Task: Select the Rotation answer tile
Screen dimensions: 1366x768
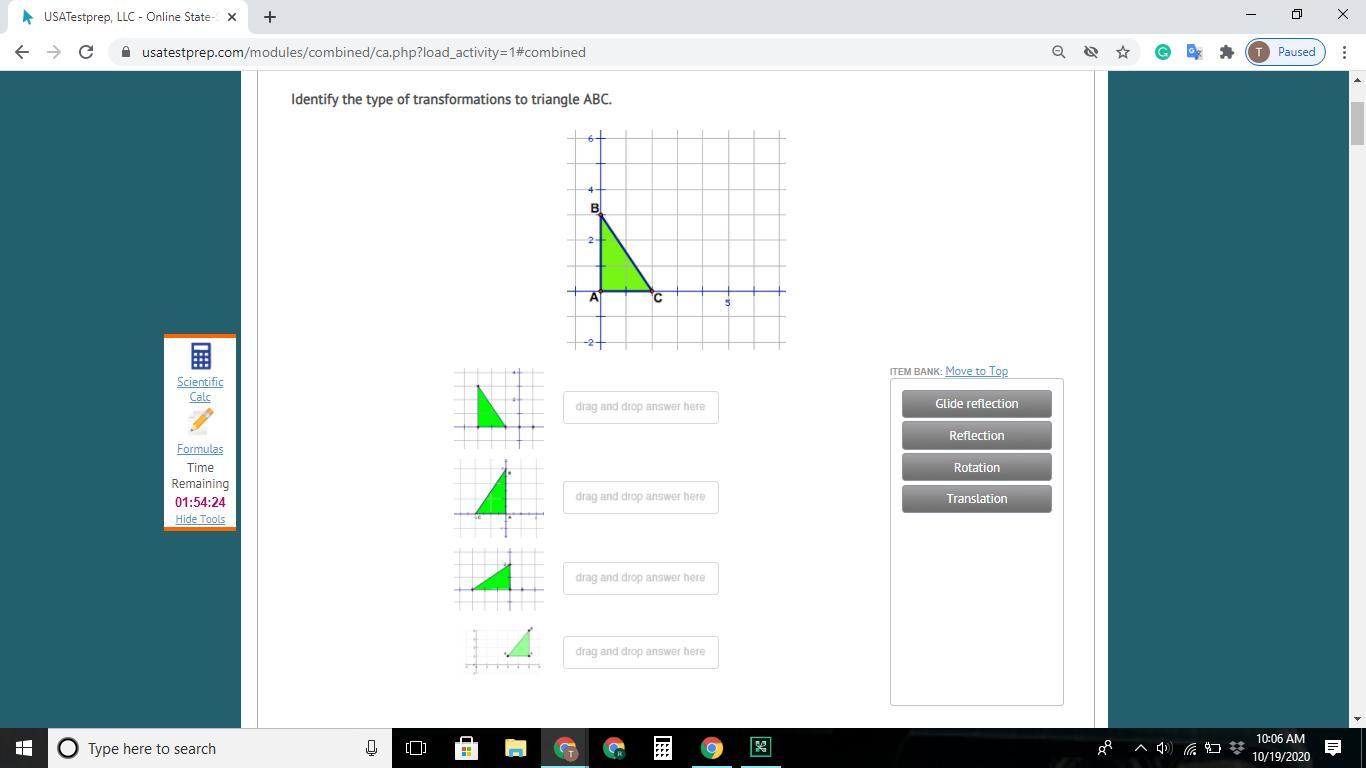Action: [x=977, y=468]
